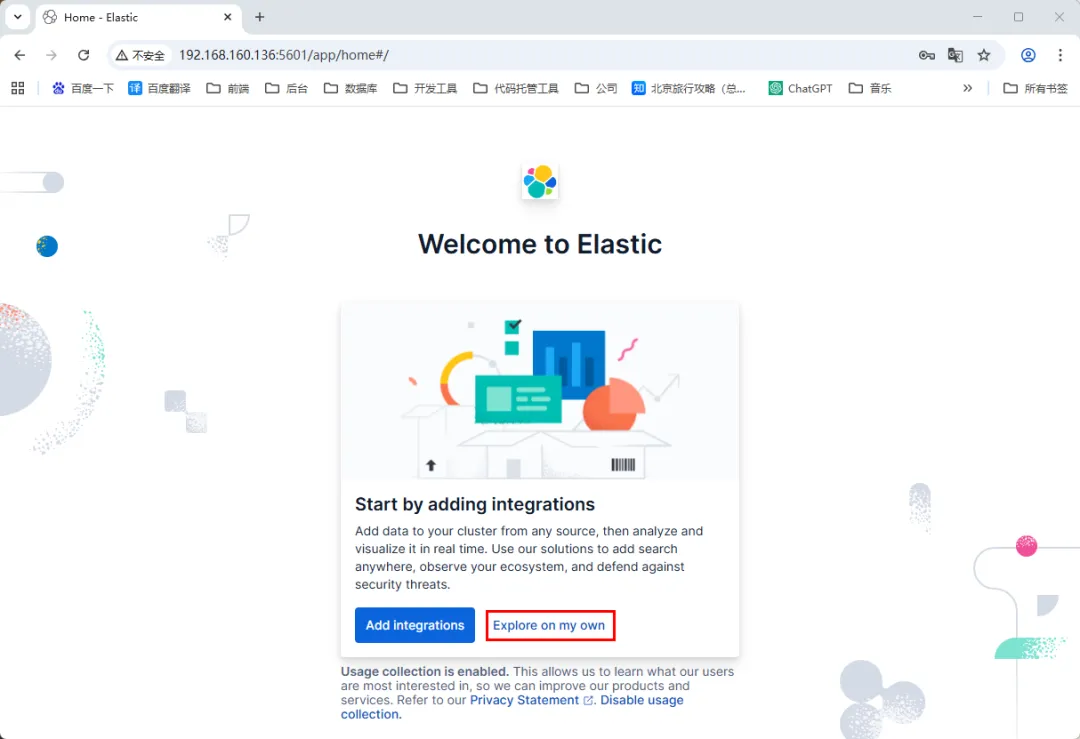Click the Add integrations button

(x=415, y=625)
